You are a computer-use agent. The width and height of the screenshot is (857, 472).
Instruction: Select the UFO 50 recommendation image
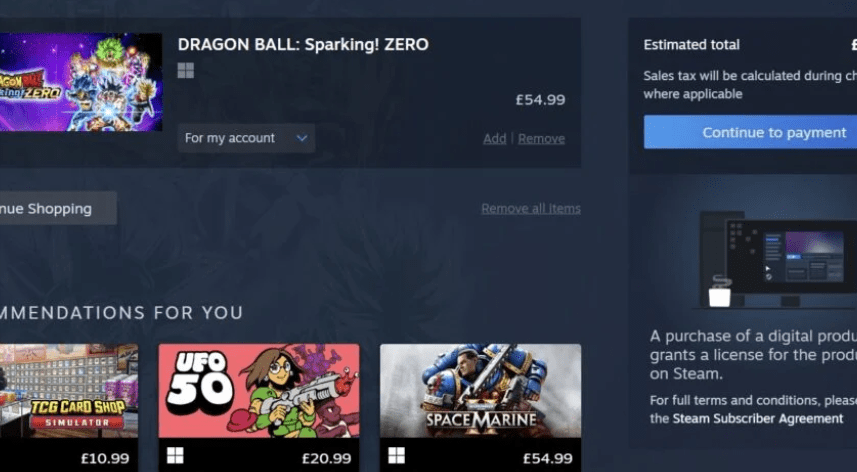click(x=258, y=390)
